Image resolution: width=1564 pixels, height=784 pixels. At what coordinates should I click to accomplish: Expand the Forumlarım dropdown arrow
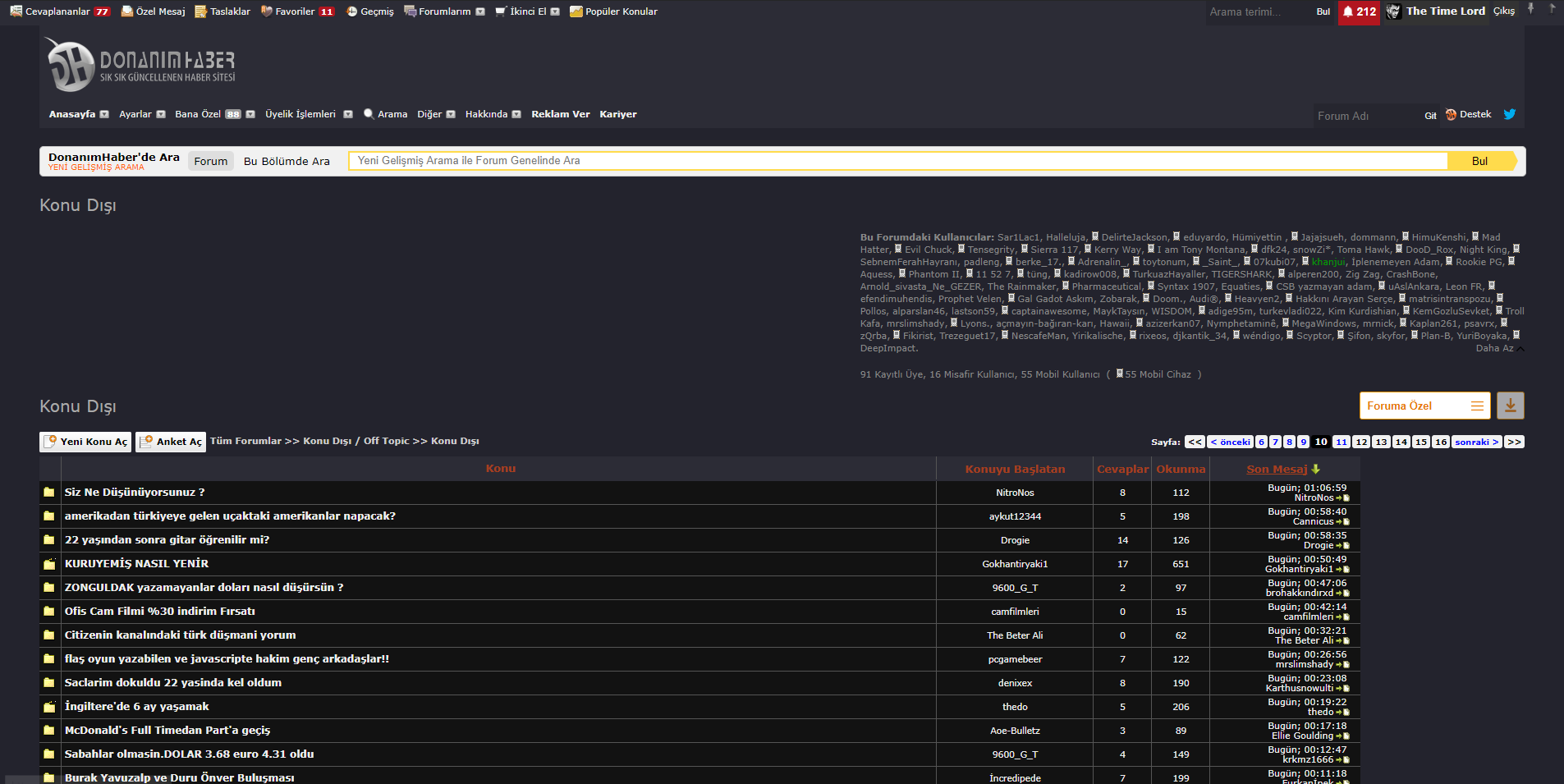(x=480, y=11)
